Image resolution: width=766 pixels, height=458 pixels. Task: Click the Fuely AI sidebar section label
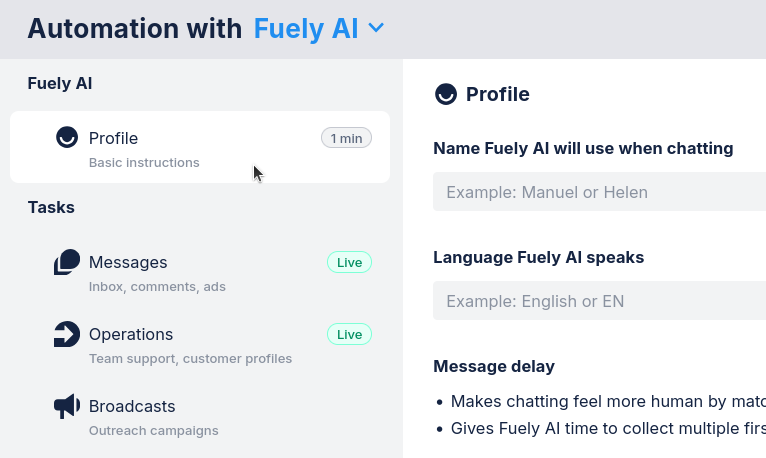(x=60, y=84)
